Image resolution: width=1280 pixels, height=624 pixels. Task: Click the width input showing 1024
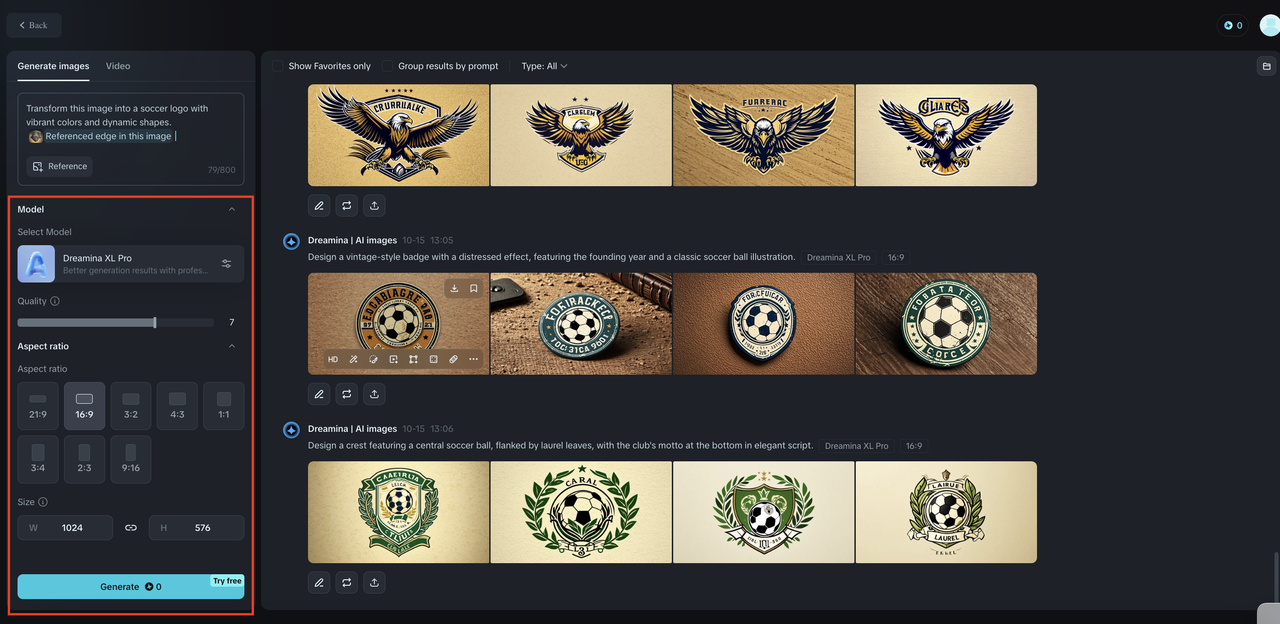pos(65,528)
